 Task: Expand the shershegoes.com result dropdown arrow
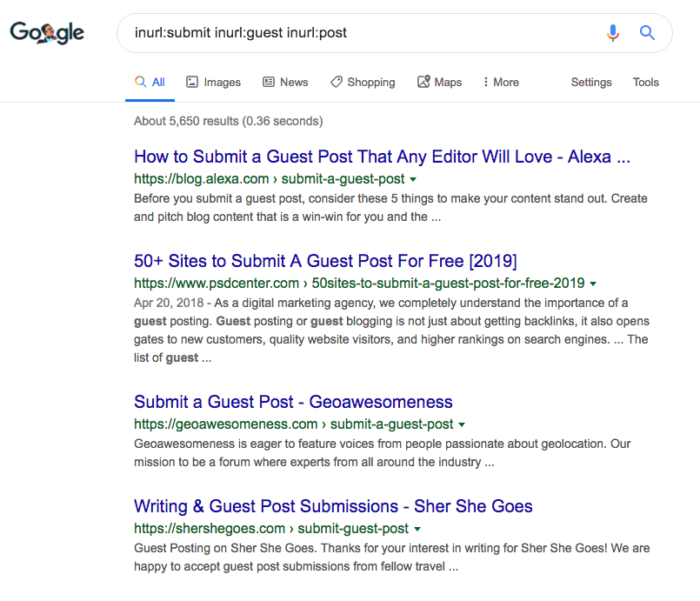tap(417, 529)
